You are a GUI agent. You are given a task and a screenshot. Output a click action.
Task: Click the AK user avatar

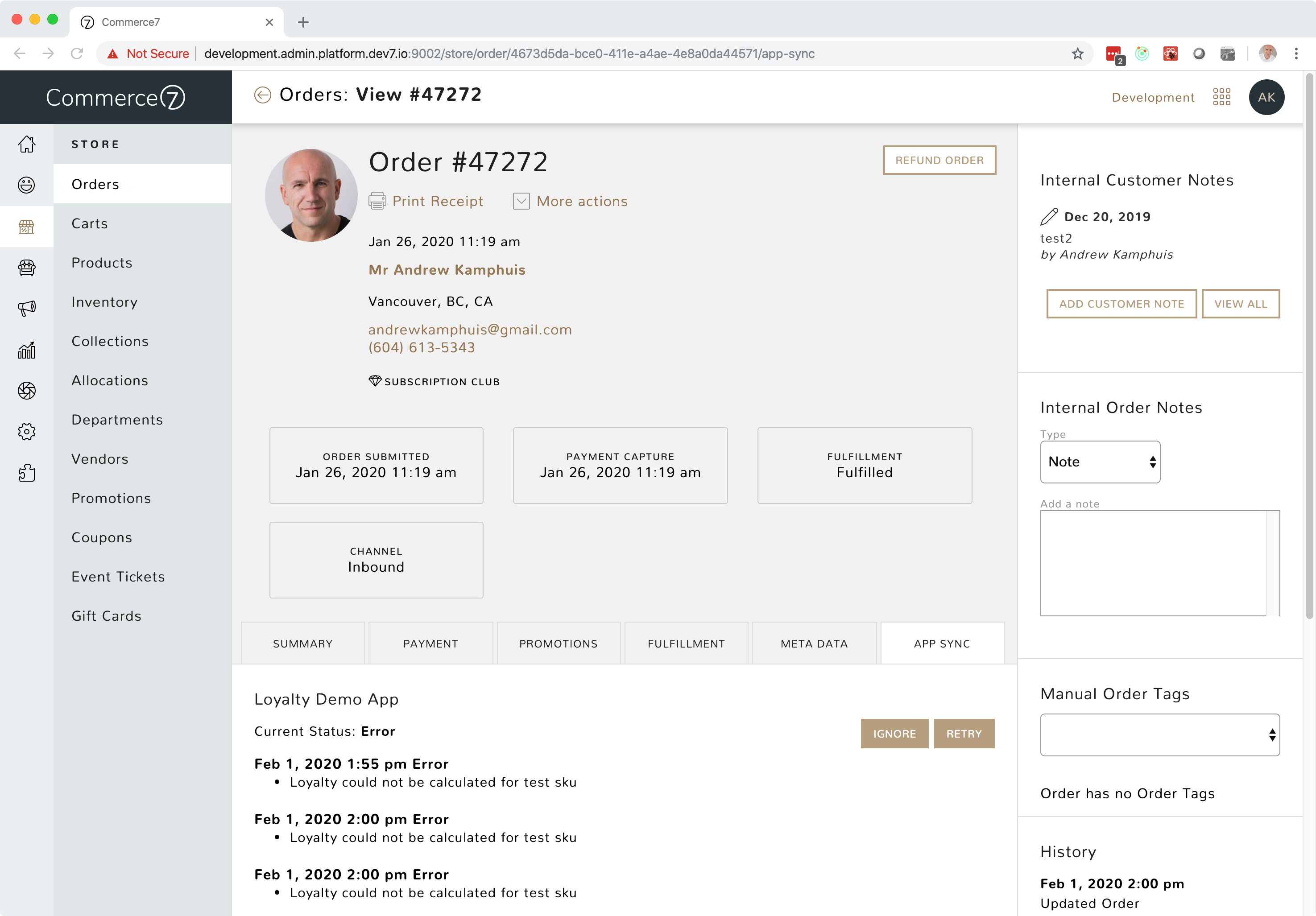coord(1266,97)
